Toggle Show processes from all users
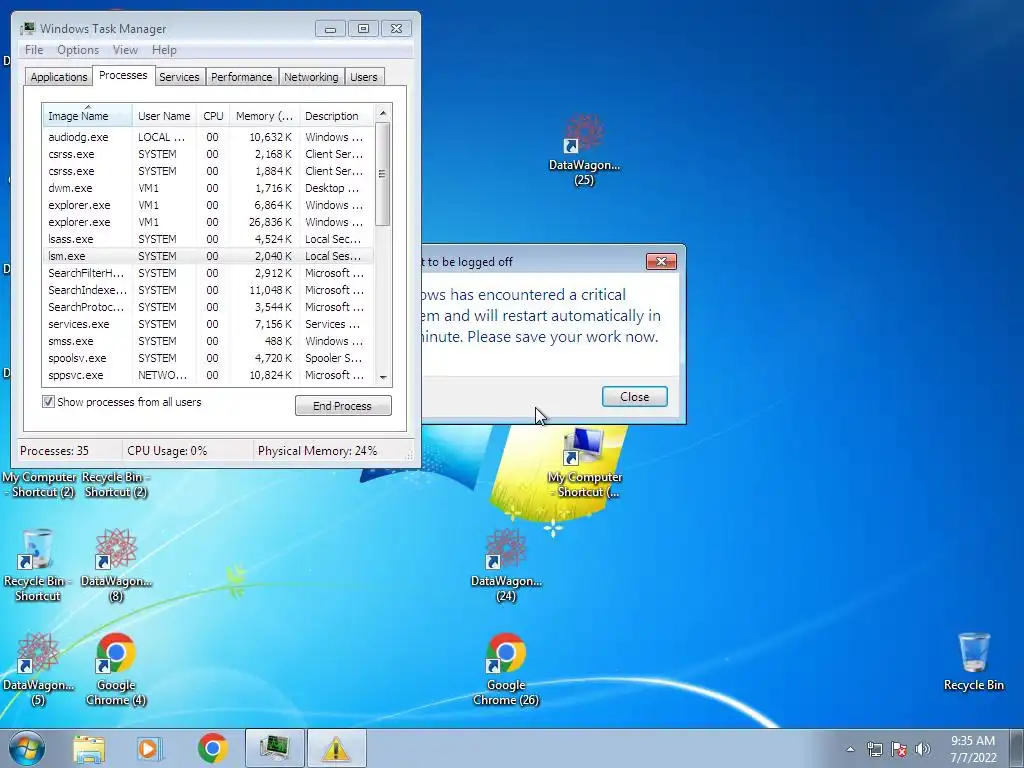 [x=48, y=402]
